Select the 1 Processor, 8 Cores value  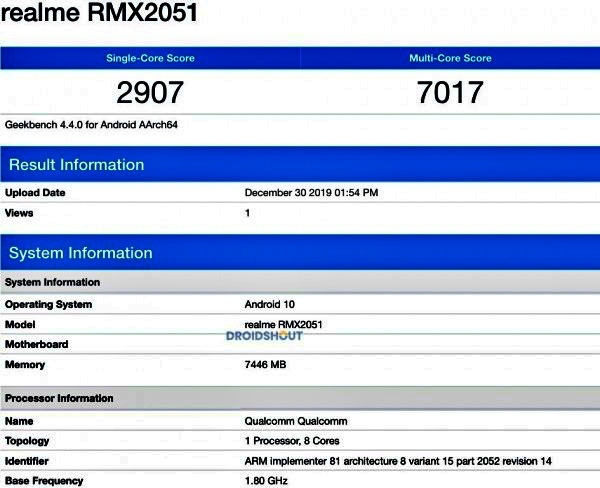[x=292, y=441]
